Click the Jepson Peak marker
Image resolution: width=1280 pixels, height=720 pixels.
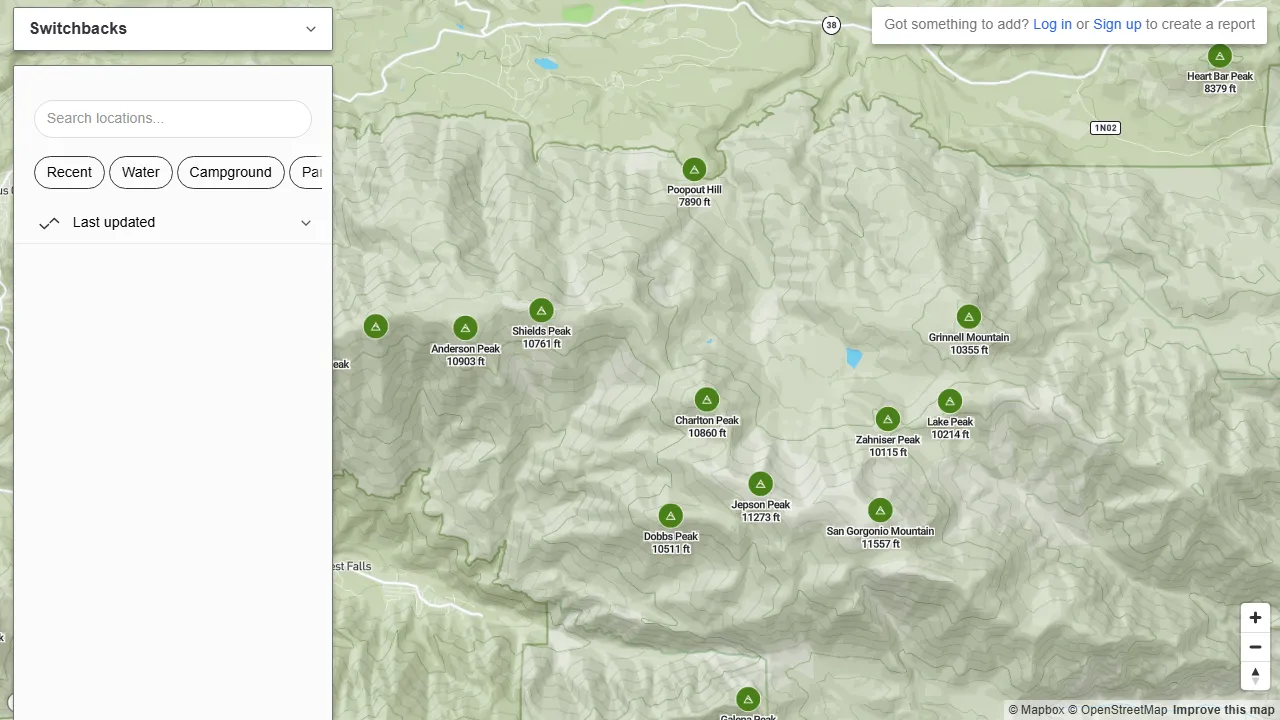760,484
